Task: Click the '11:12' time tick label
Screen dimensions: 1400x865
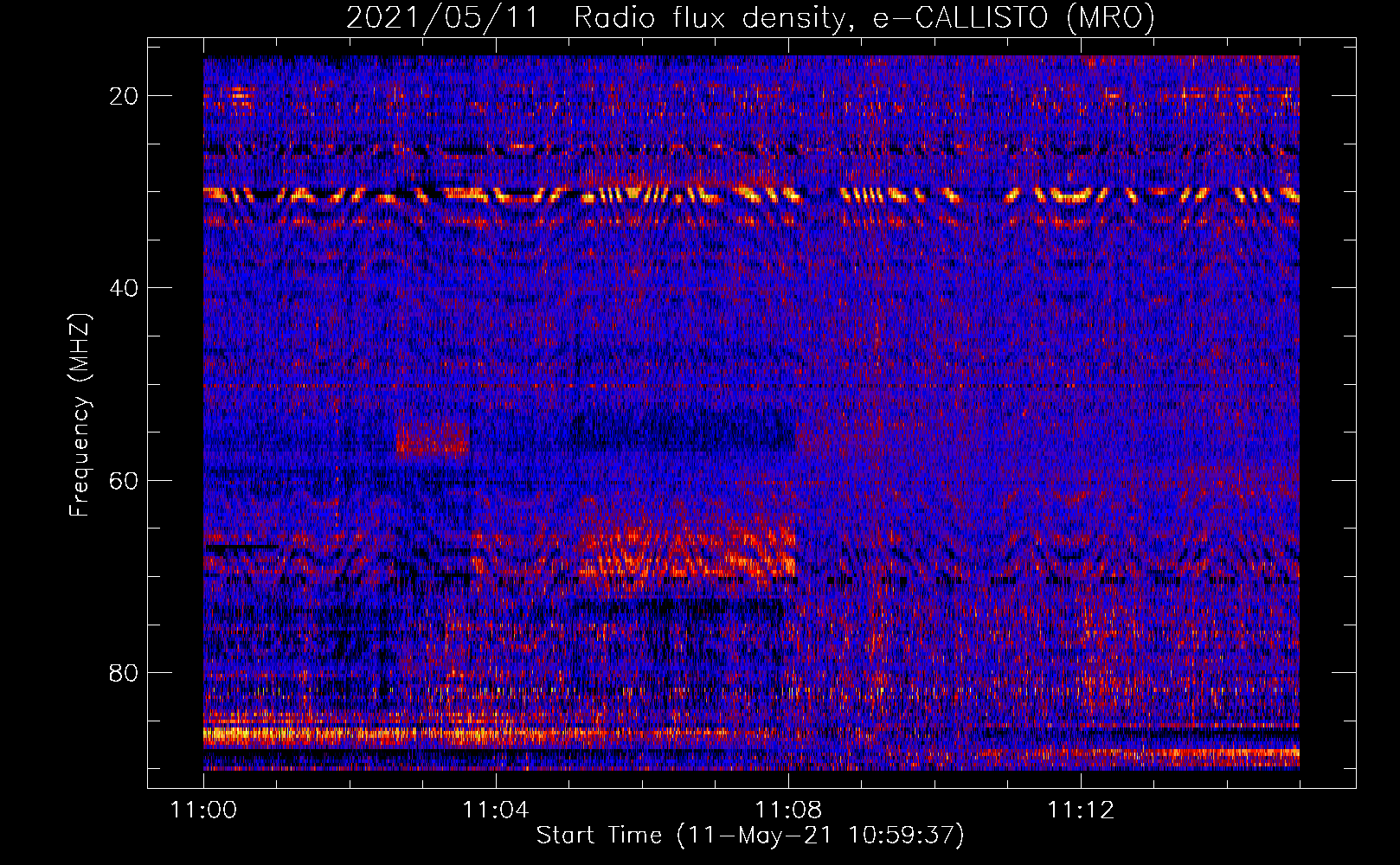Action: (x=1081, y=811)
